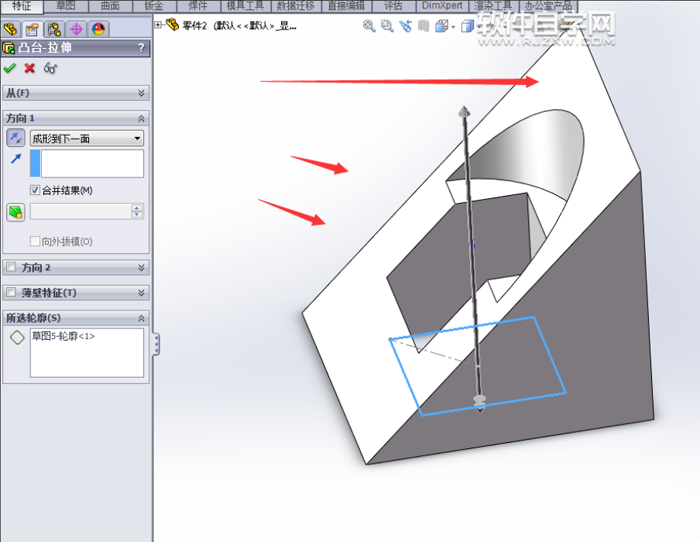Screen dimensions: 700x542
Task: Toggle 合并结果(M) checkbox
Action: coord(35,190)
